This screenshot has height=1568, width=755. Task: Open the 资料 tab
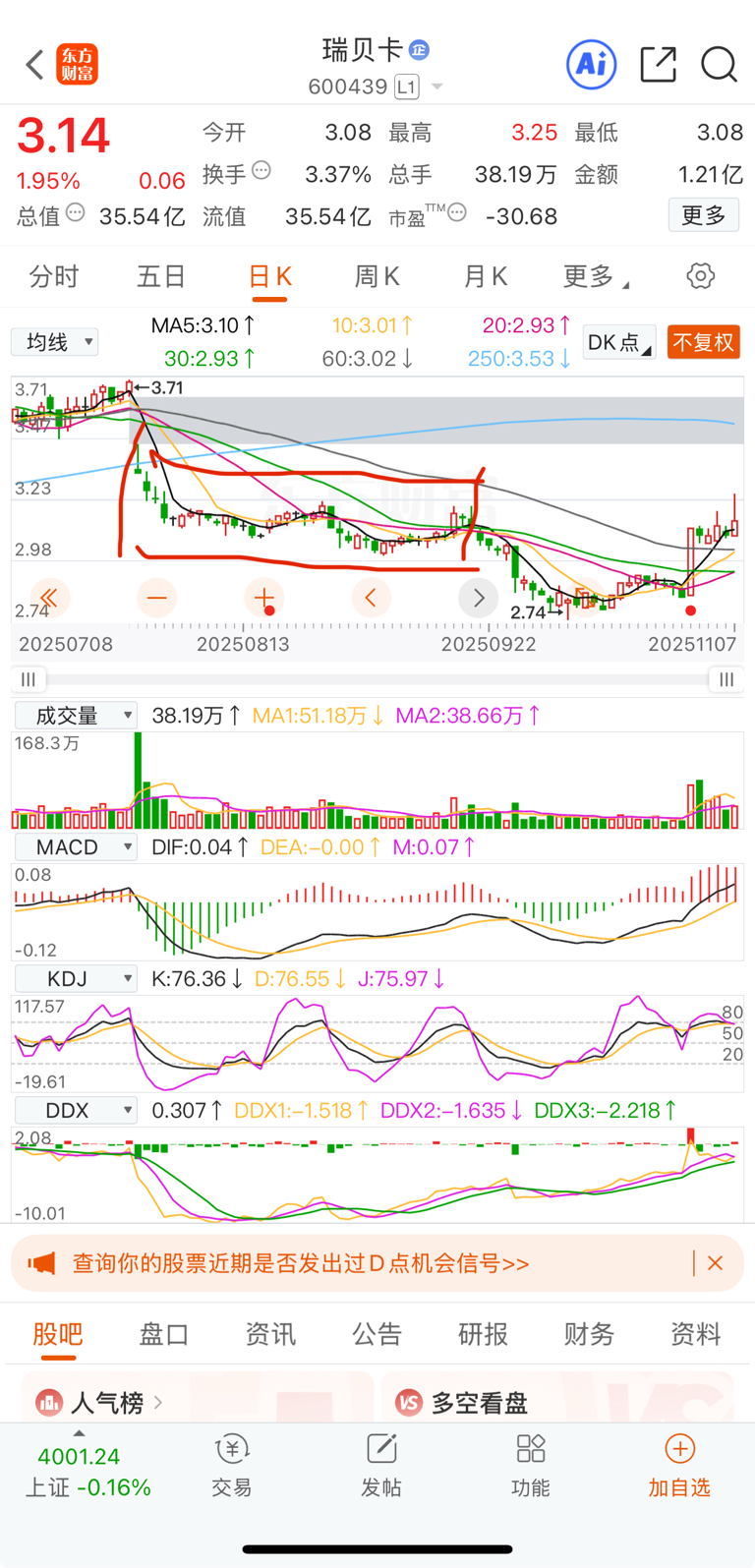tap(696, 1334)
